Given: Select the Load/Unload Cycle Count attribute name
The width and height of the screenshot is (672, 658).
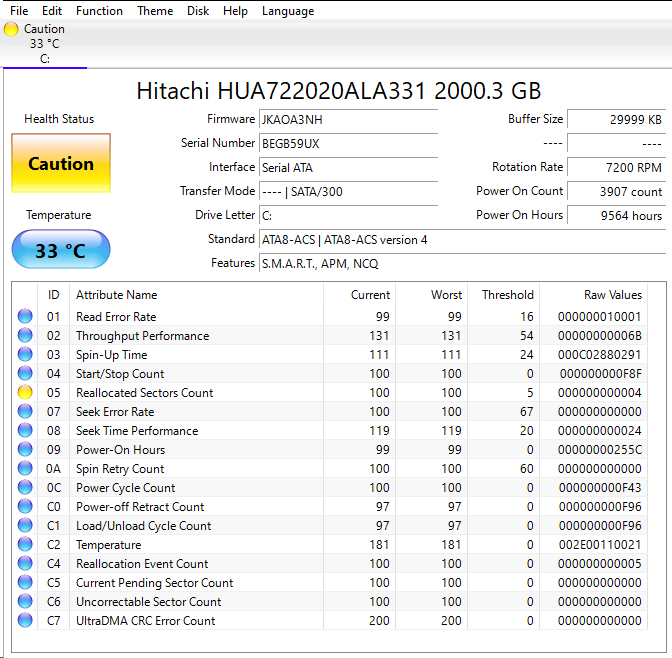Looking at the screenshot, I should click(x=144, y=526).
